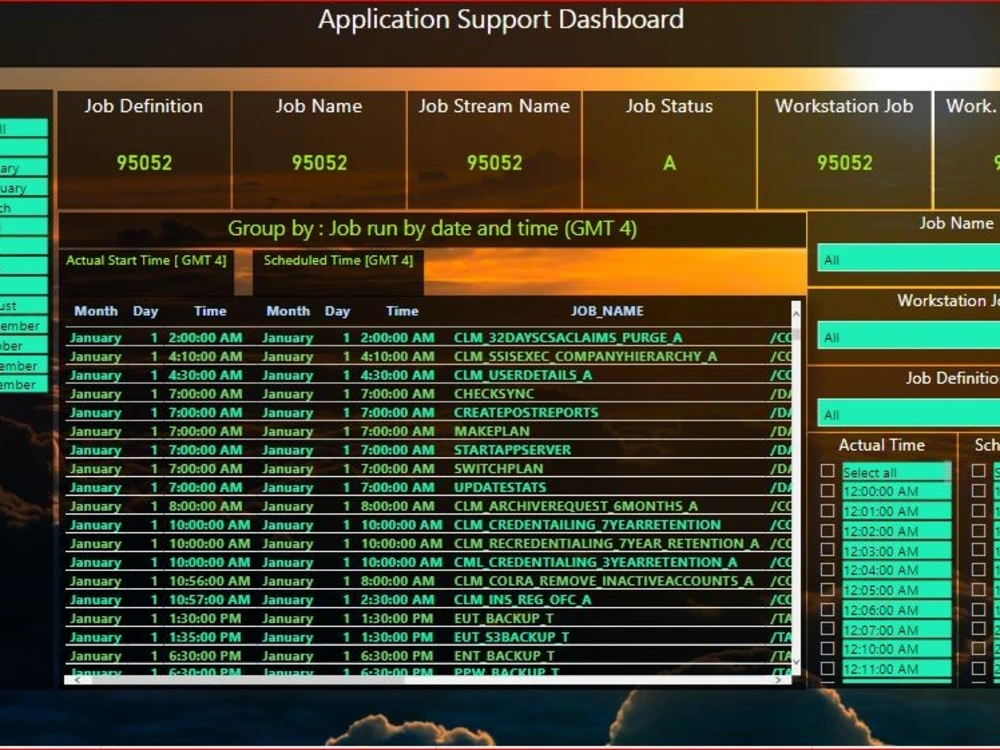
Task: Select the Job Stream Name card
Action: (494, 149)
